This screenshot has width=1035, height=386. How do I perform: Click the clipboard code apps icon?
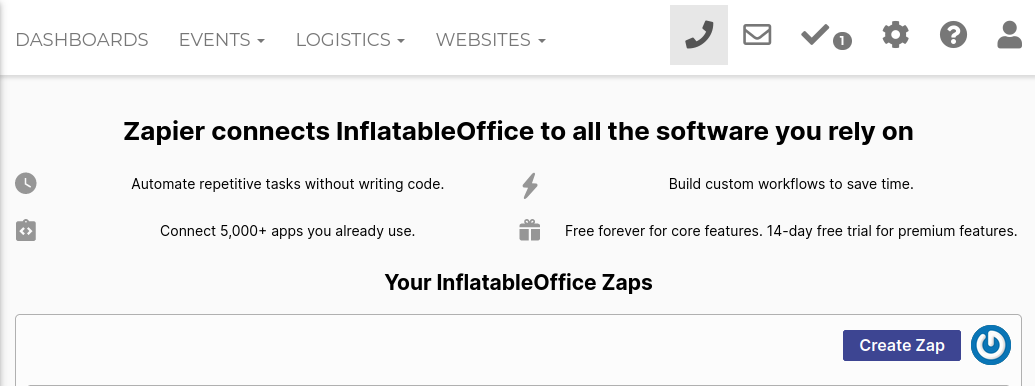26,231
